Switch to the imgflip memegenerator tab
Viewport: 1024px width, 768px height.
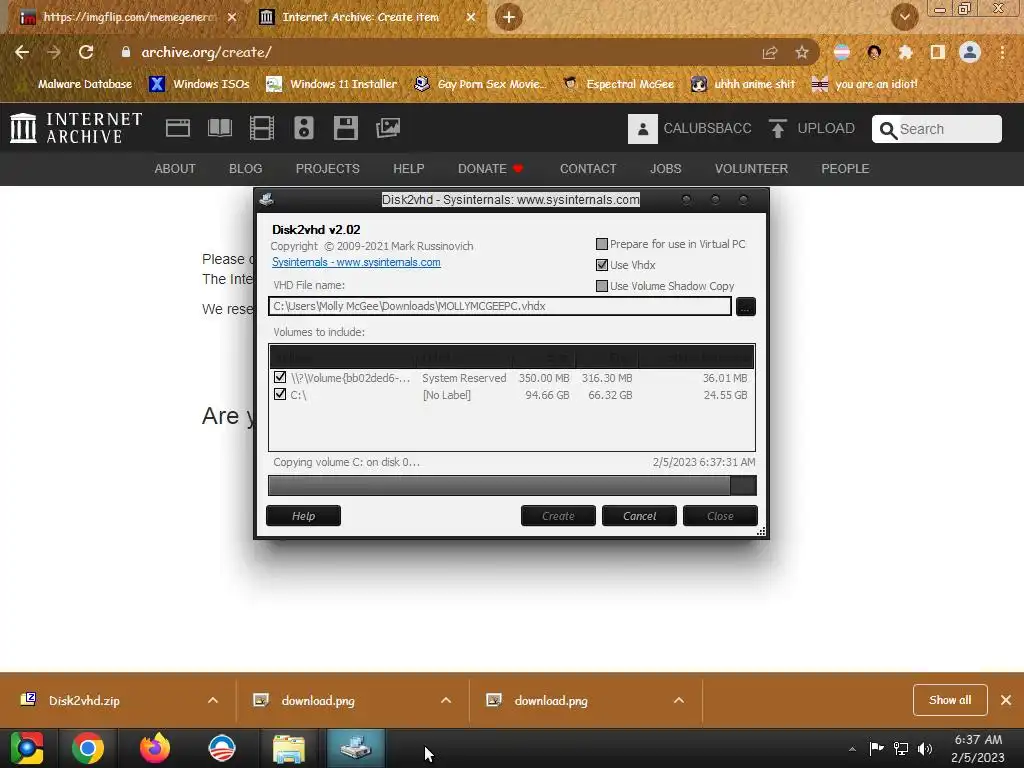(129, 17)
